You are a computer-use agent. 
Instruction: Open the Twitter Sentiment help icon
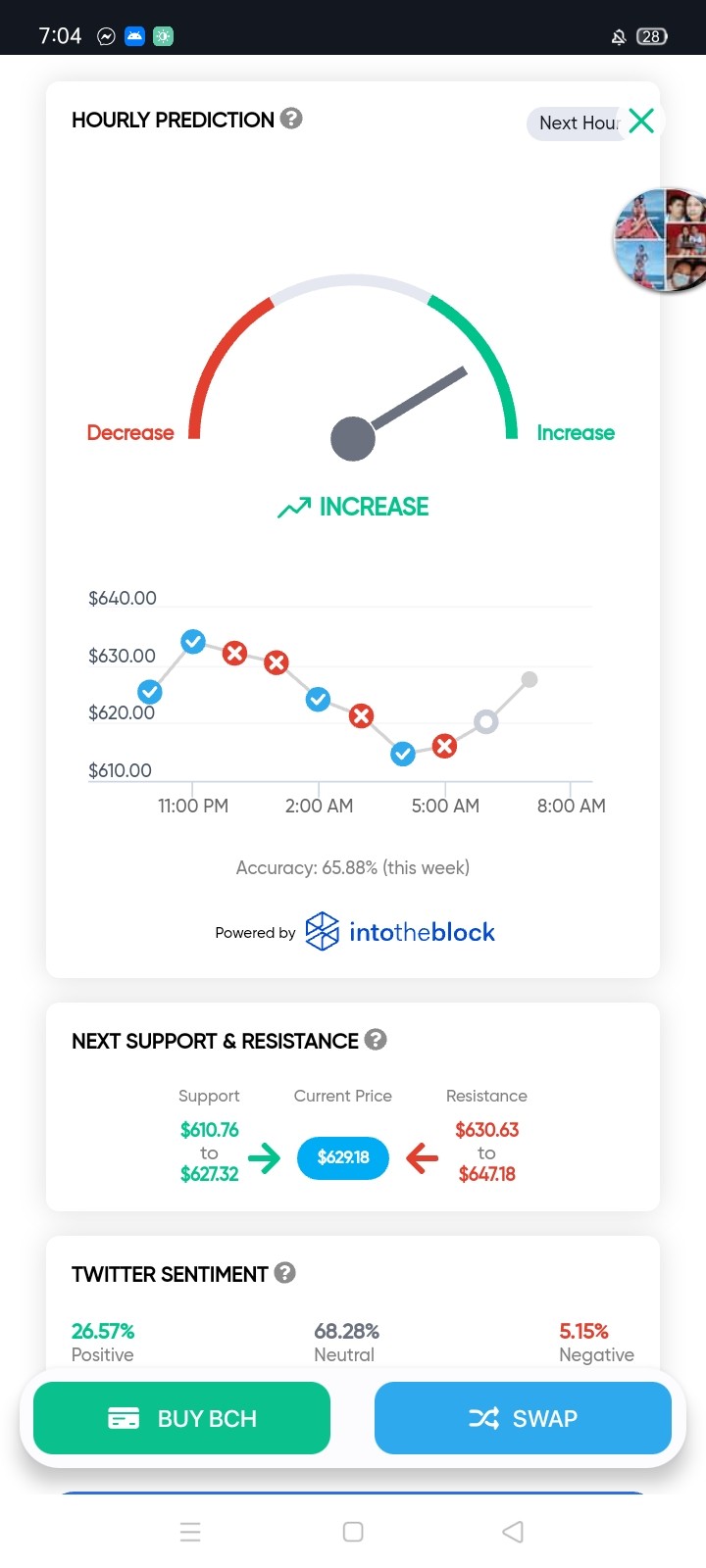(x=284, y=1272)
